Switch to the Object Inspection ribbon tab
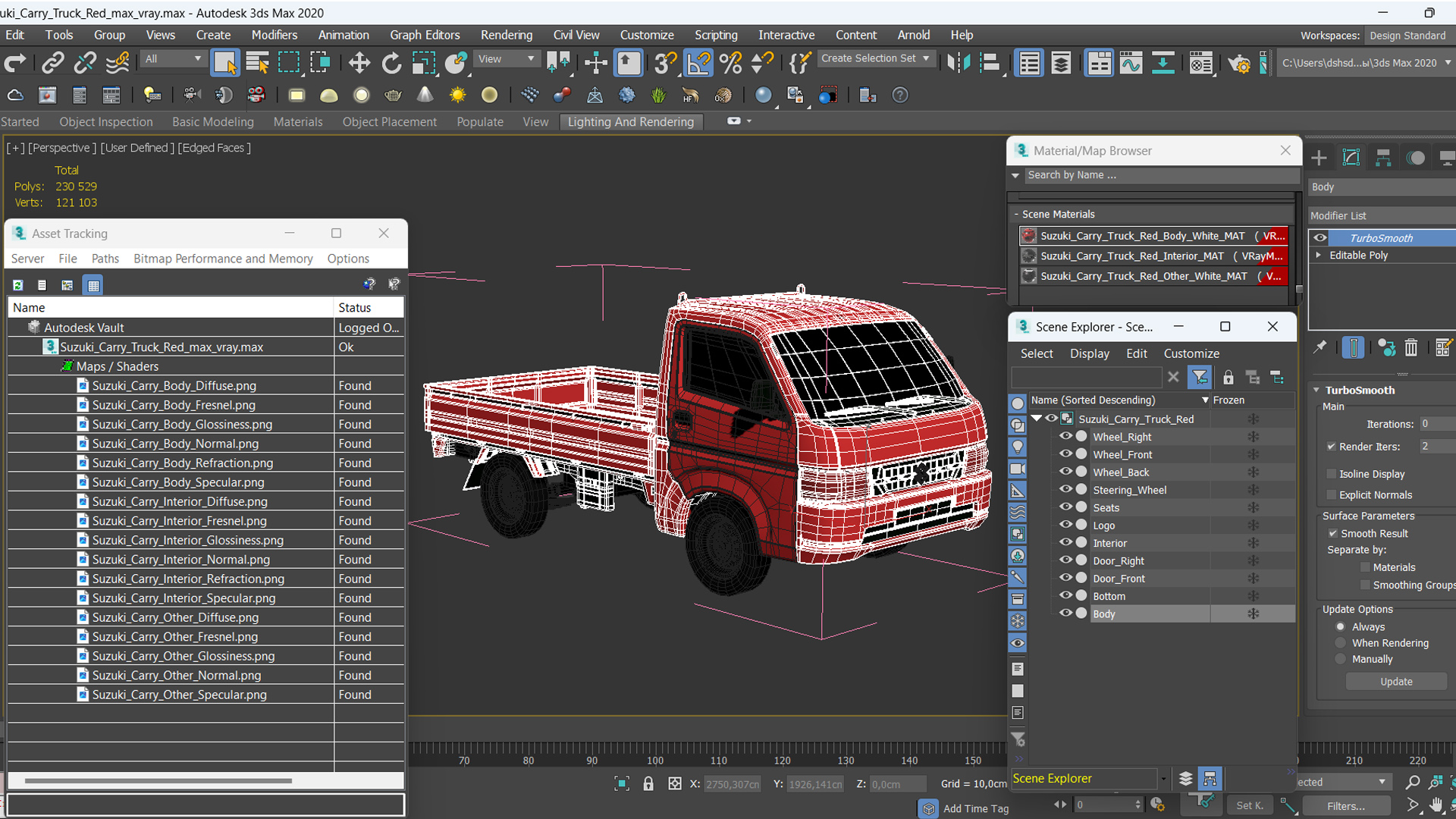 click(x=106, y=121)
